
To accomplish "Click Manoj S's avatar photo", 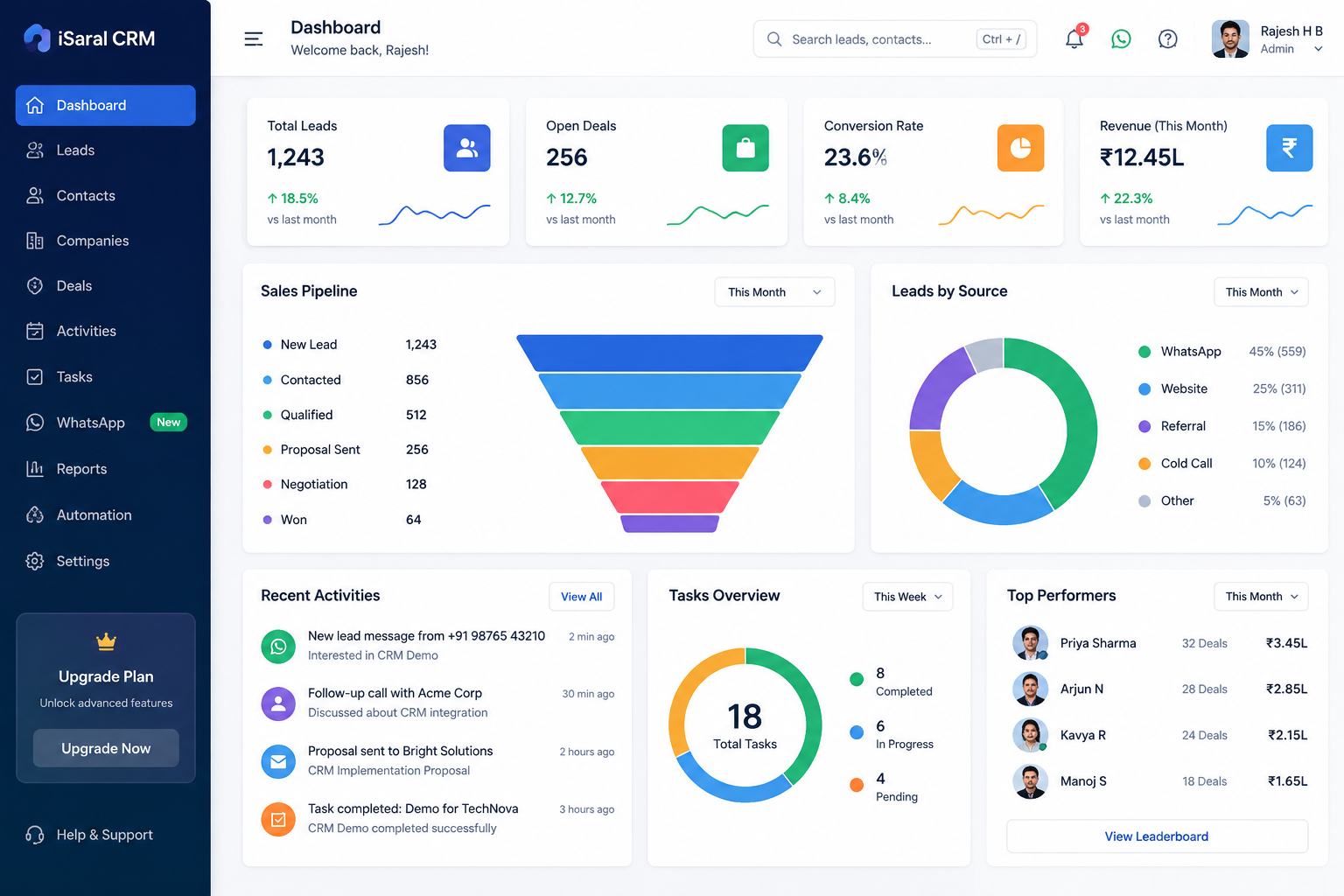I will click(1031, 781).
